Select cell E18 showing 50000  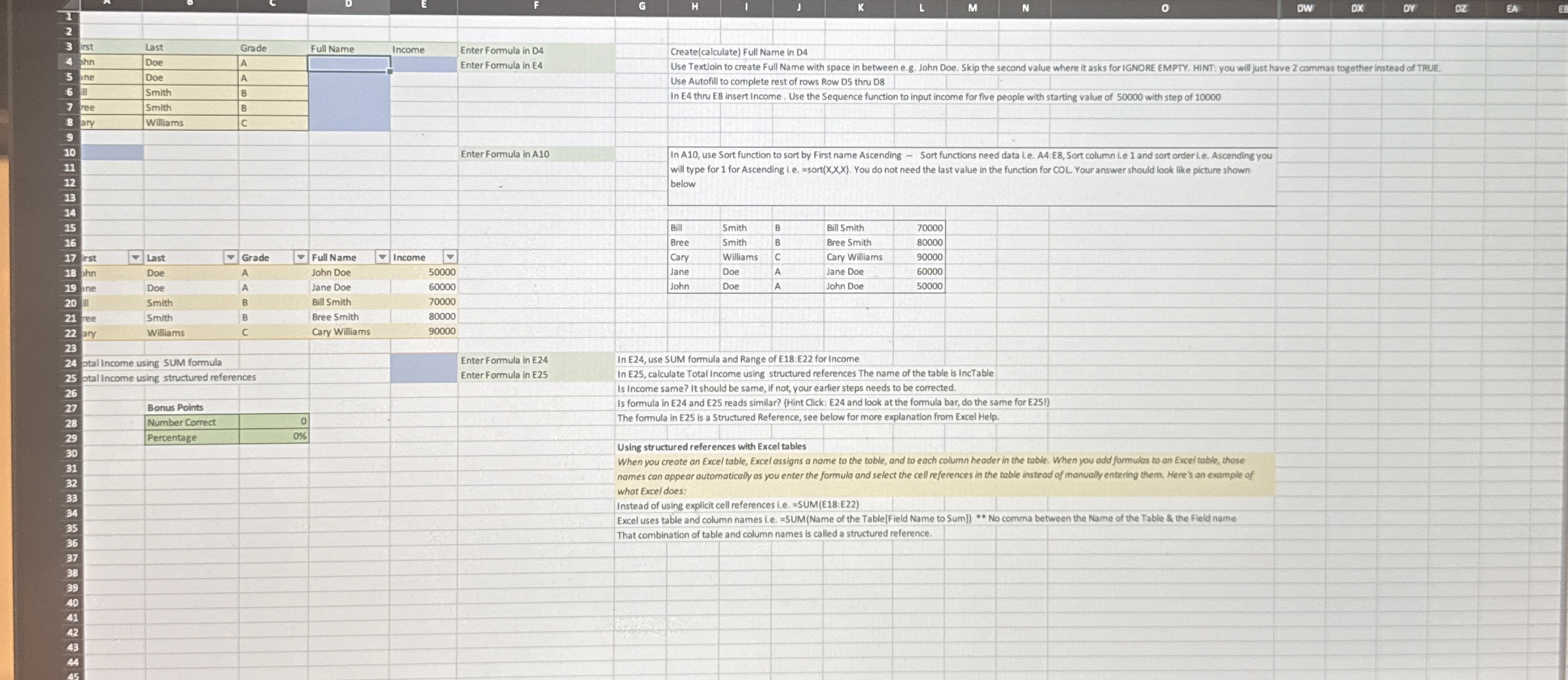[424, 272]
